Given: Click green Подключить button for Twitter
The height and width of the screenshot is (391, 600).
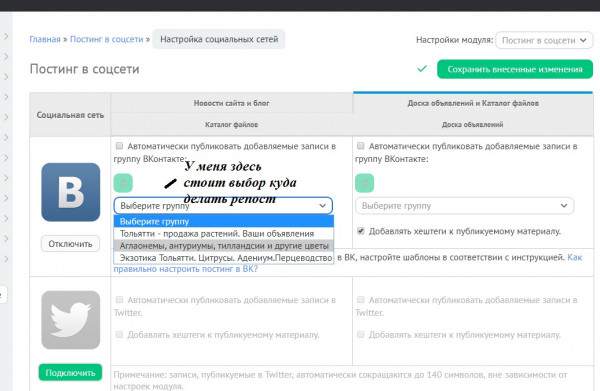Looking at the screenshot, I should tap(70, 373).
